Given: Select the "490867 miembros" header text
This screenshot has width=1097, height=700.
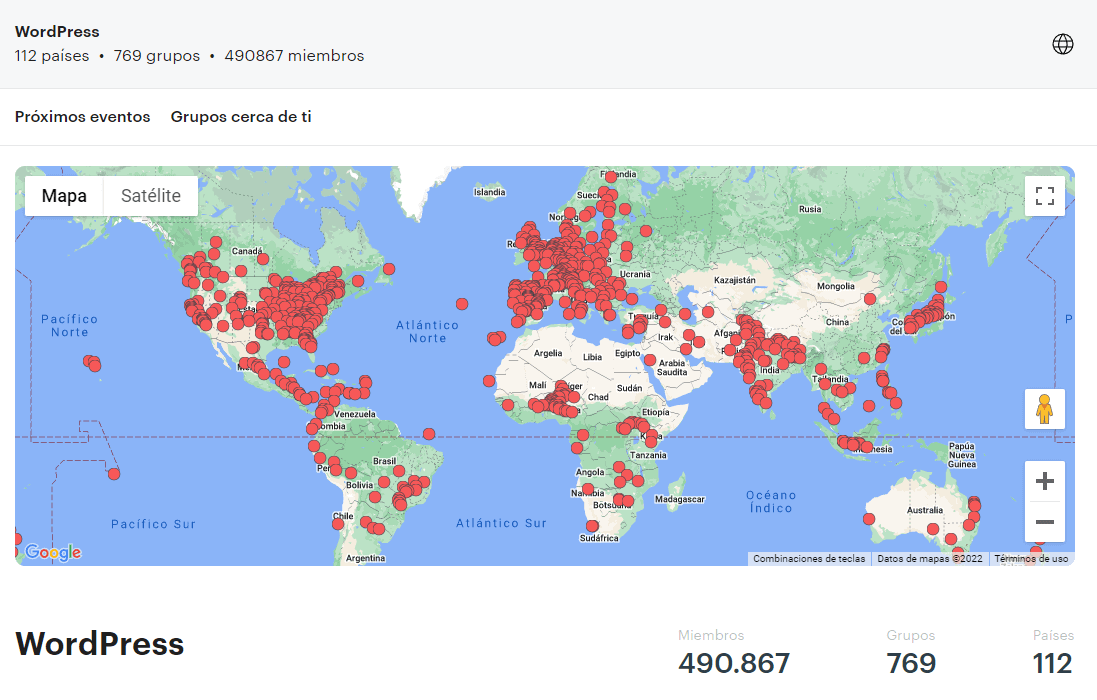Looking at the screenshot, I should 295,56.
